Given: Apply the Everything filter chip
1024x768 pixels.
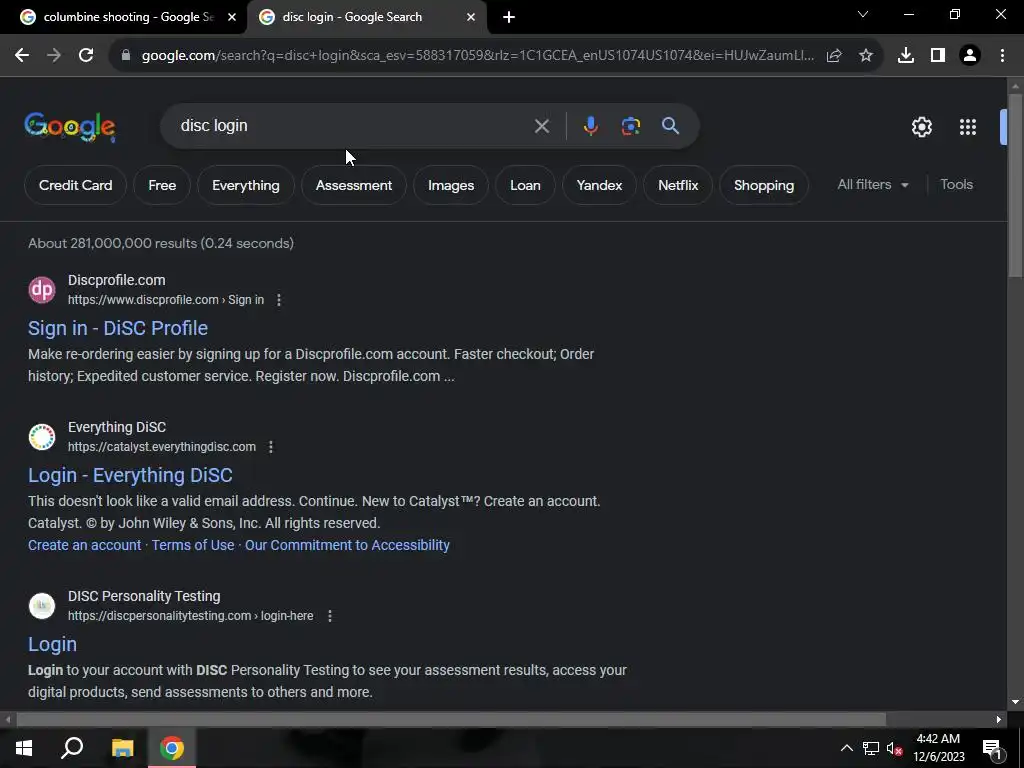Looking at the screenshot, I should tap(246, 185).
